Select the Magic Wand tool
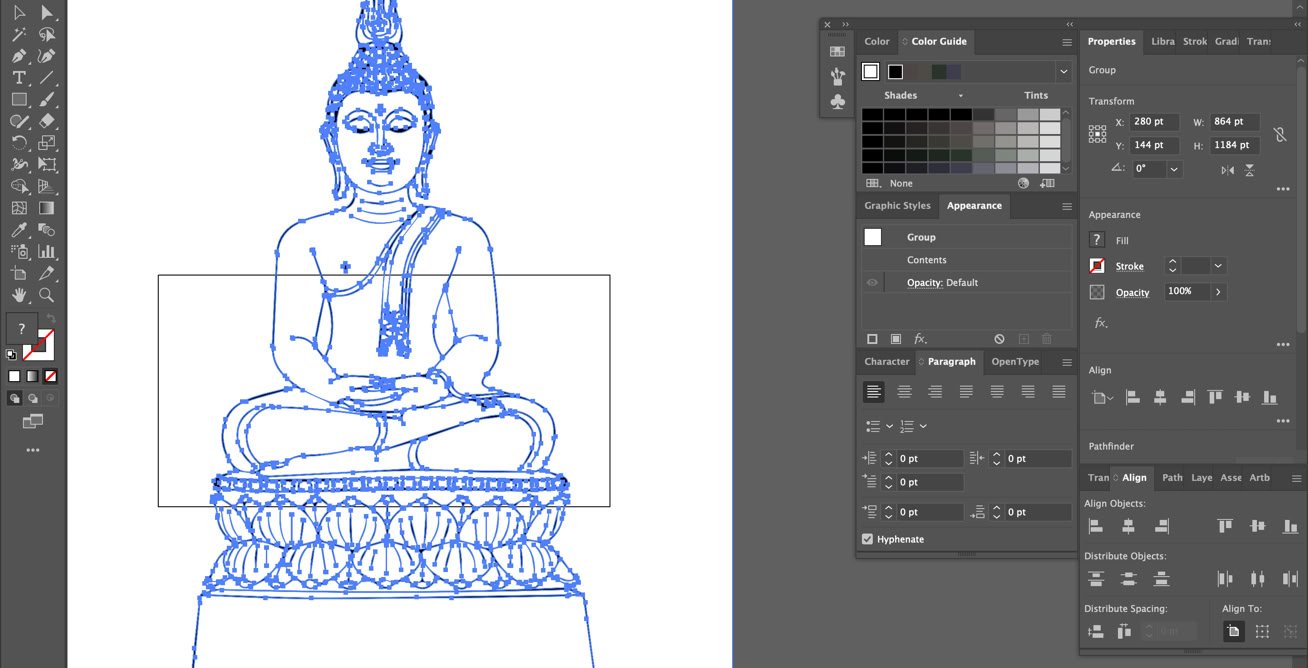Screen dimensions: 1308x668 [x=19, y=34]
